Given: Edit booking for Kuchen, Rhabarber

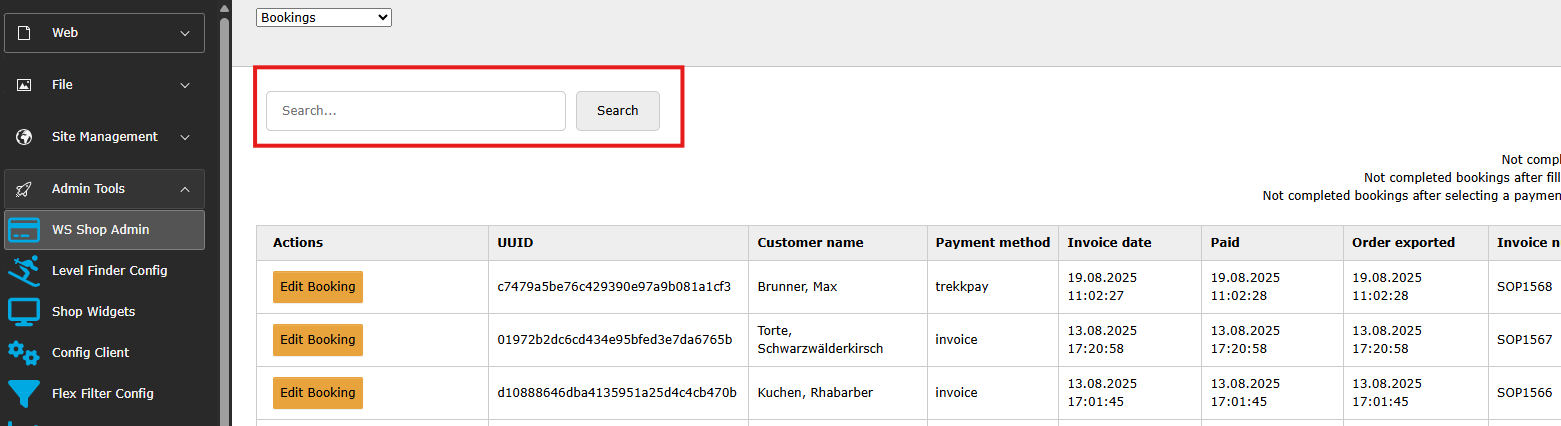Looking at the screenshot, I should [x=317, y=393].
